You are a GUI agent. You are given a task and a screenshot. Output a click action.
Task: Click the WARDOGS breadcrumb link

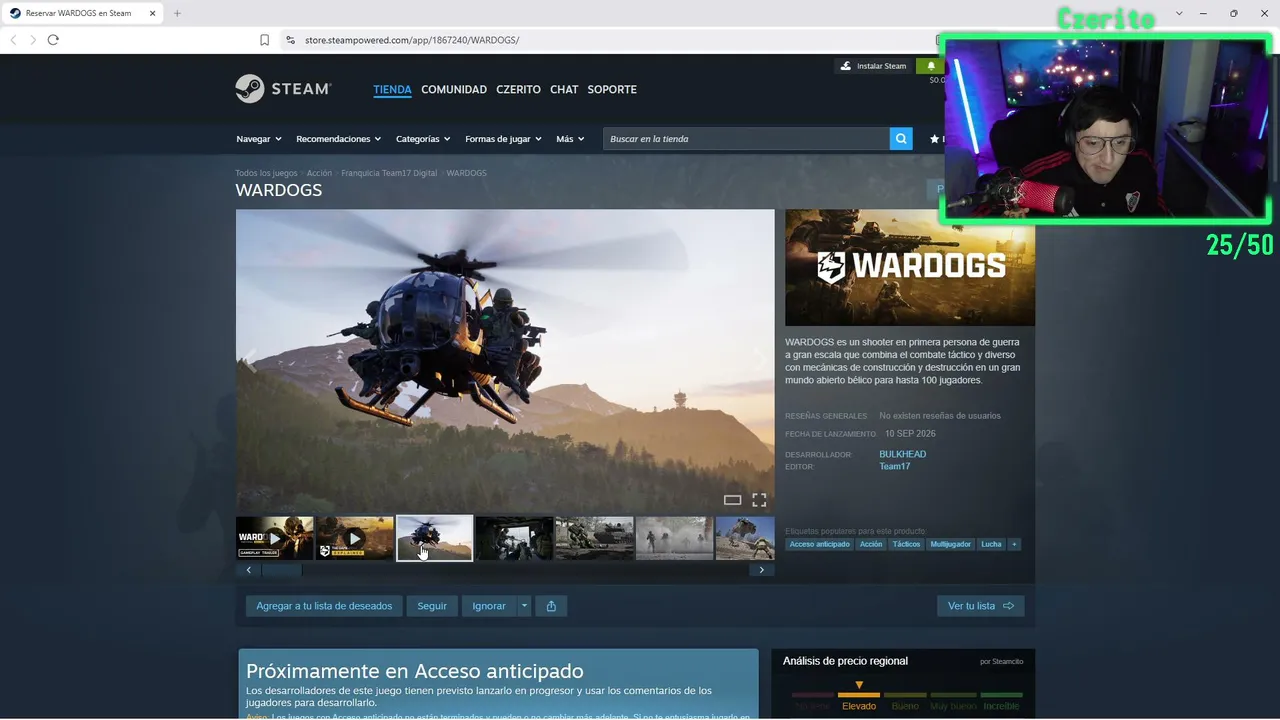click(466, 173)
